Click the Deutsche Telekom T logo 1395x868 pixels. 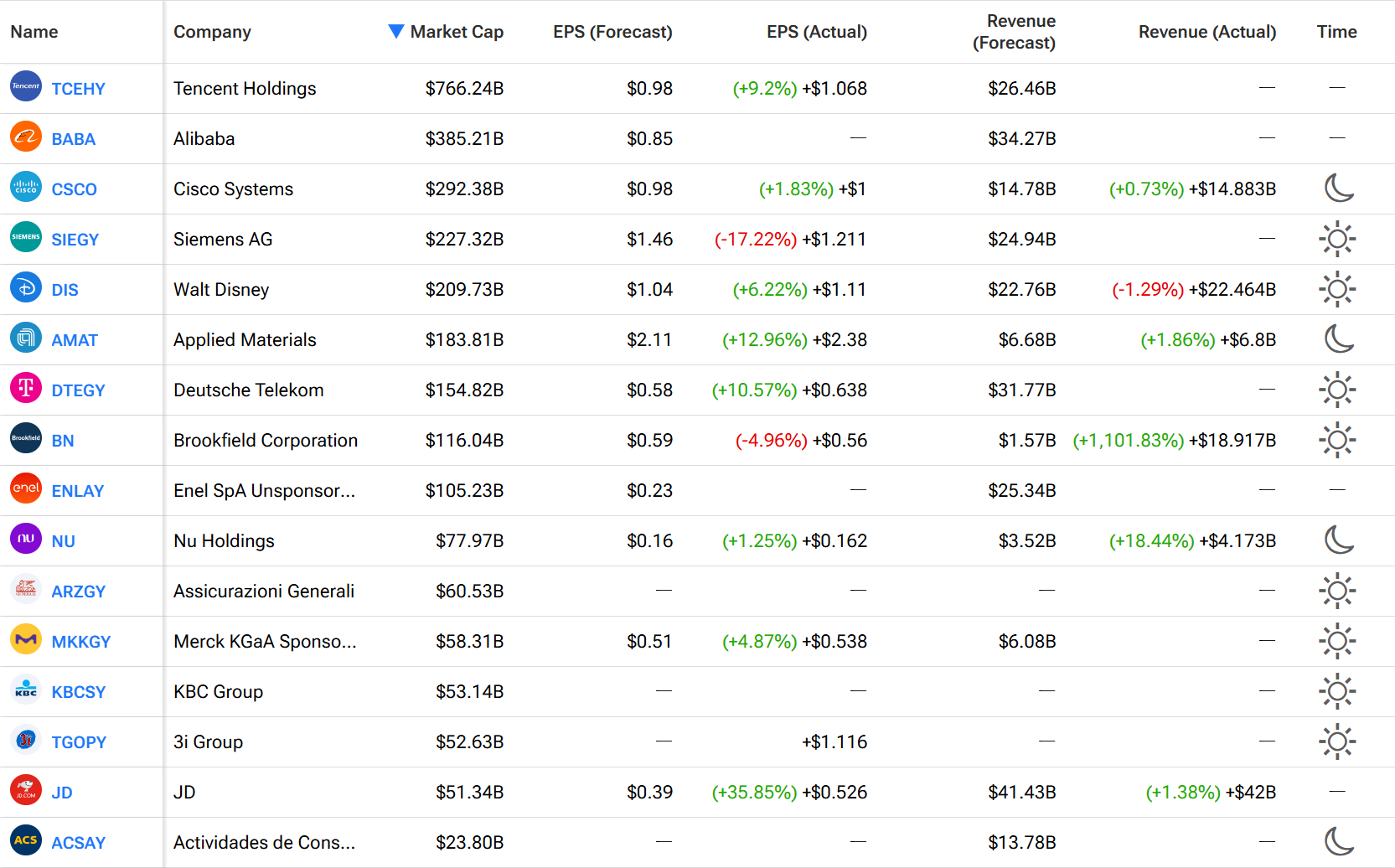click(26, 388)
